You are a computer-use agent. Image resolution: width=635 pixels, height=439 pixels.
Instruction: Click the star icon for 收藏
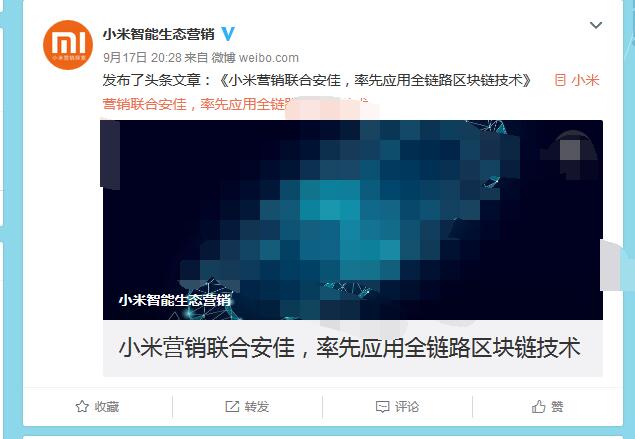[x=82, y=406]
